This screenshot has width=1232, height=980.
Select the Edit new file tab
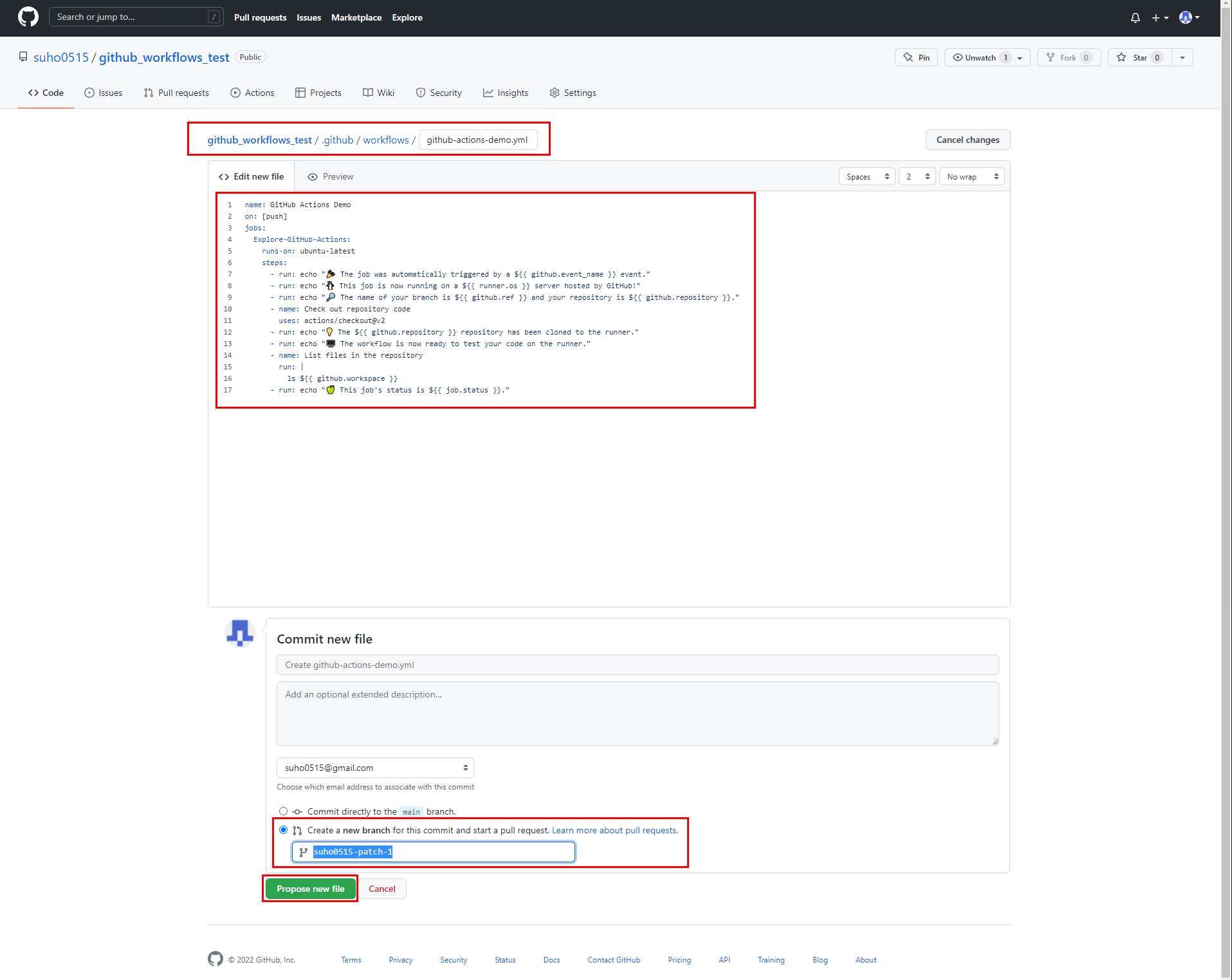pos(251,176)
